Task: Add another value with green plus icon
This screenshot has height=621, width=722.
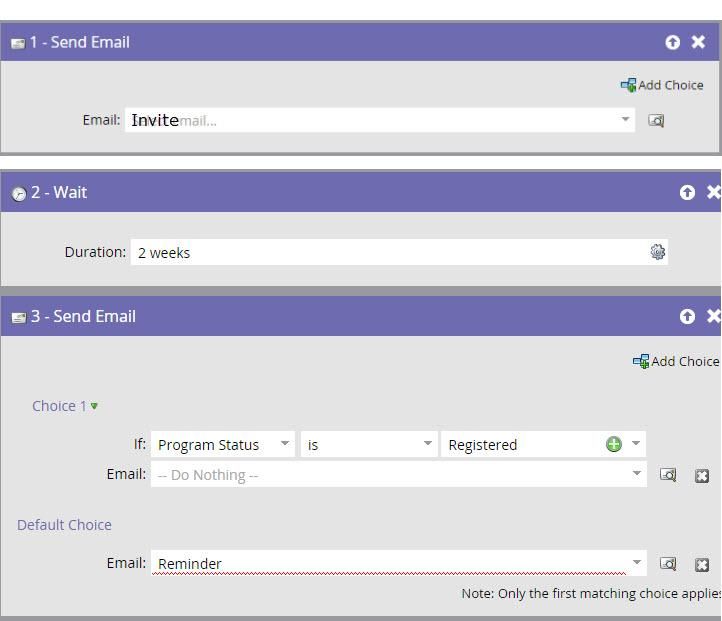Action: pyautogui.click(x=613, y=444)
